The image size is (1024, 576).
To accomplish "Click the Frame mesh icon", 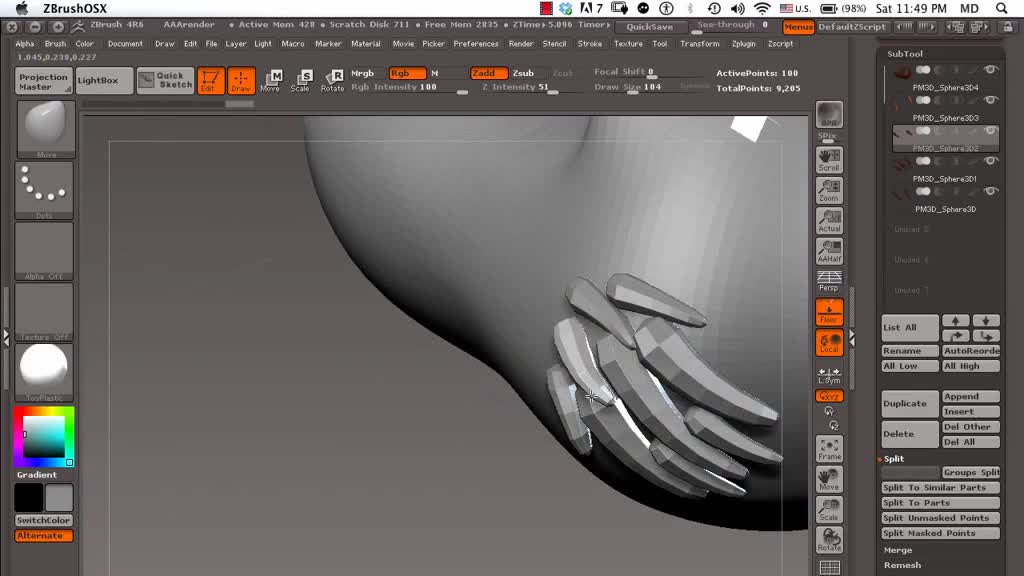I will coord(829,449).
